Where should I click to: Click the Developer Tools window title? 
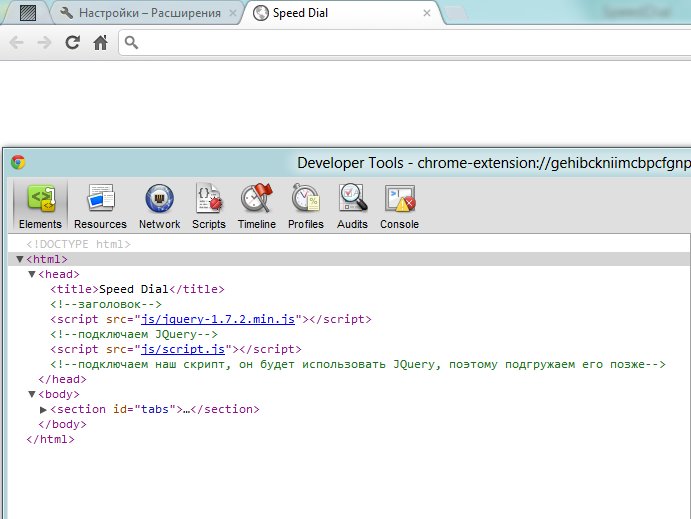494,163
